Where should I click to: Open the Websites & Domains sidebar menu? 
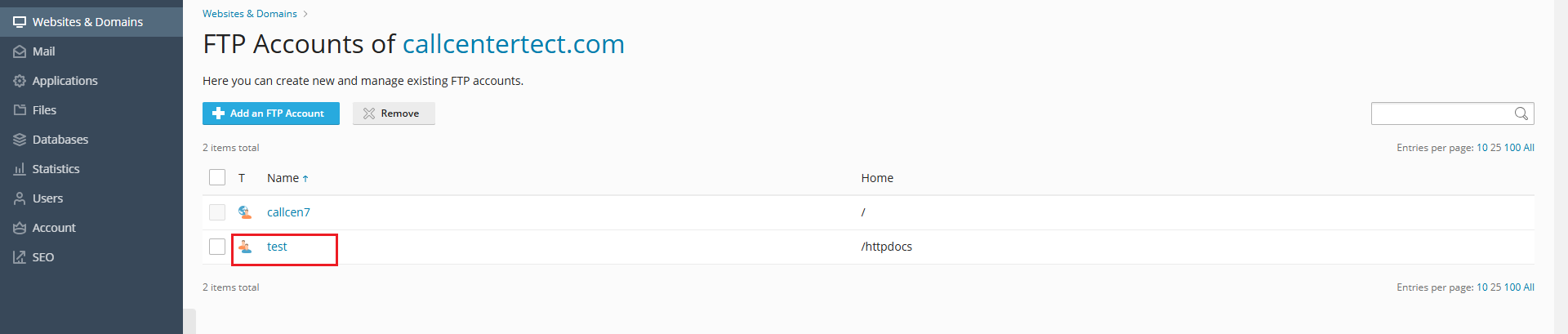click(87, 22)
